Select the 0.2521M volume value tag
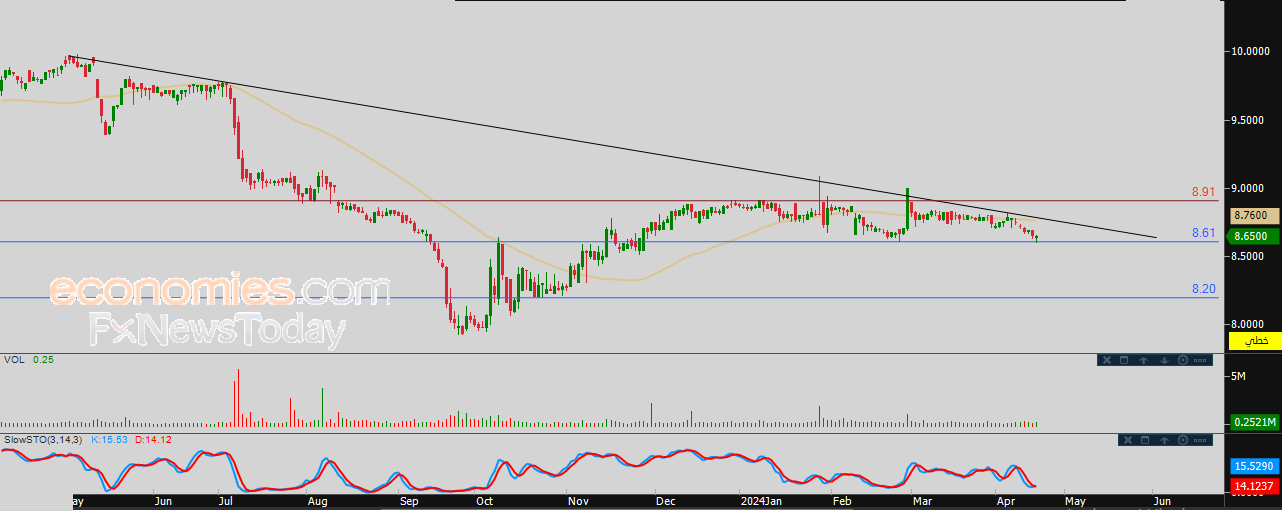 (x=1254, y=423)
